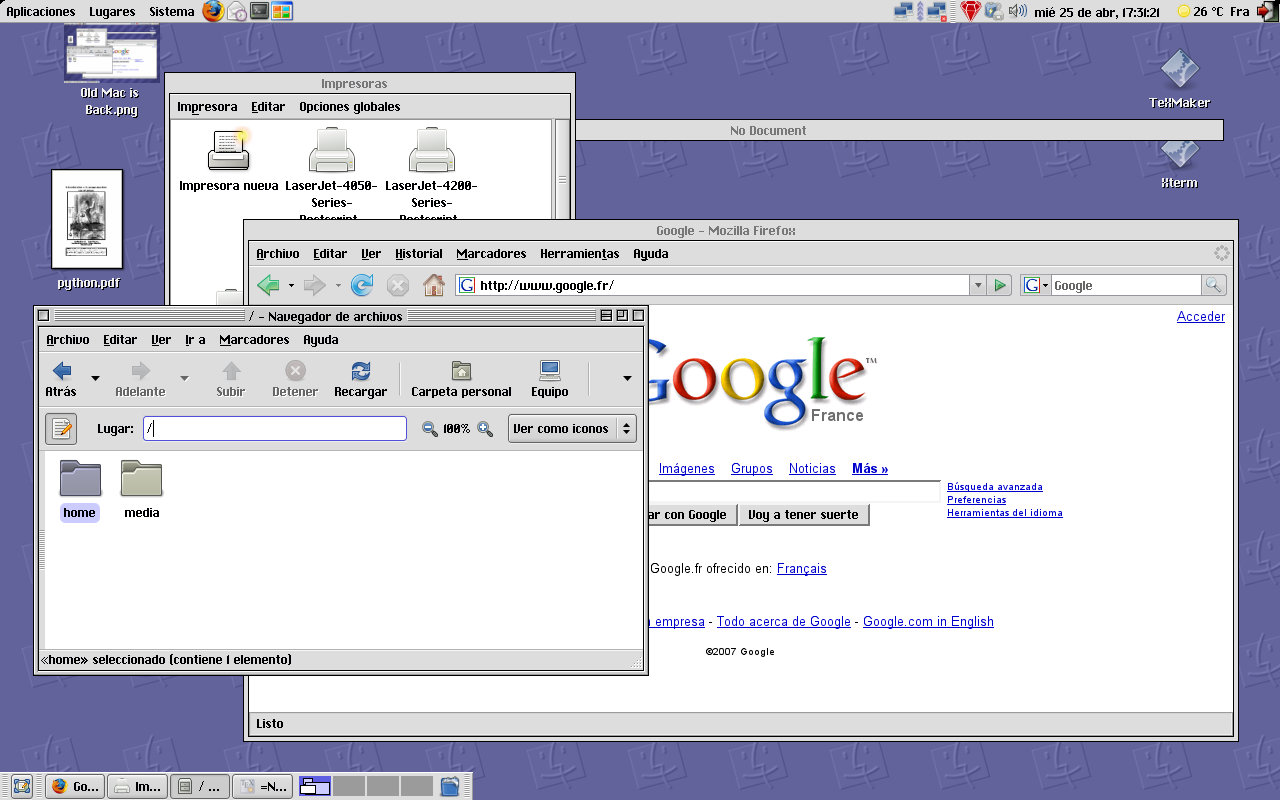This screenshot has height=800, width=1280.
Task: Open Historial menu in Firefox
Action: pos(418,254)
